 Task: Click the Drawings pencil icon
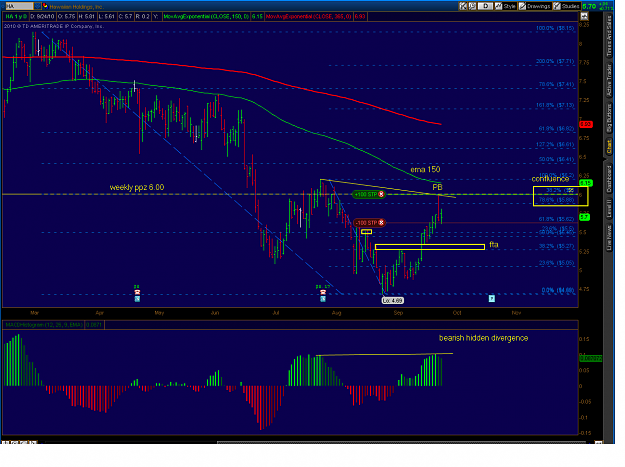522,6
